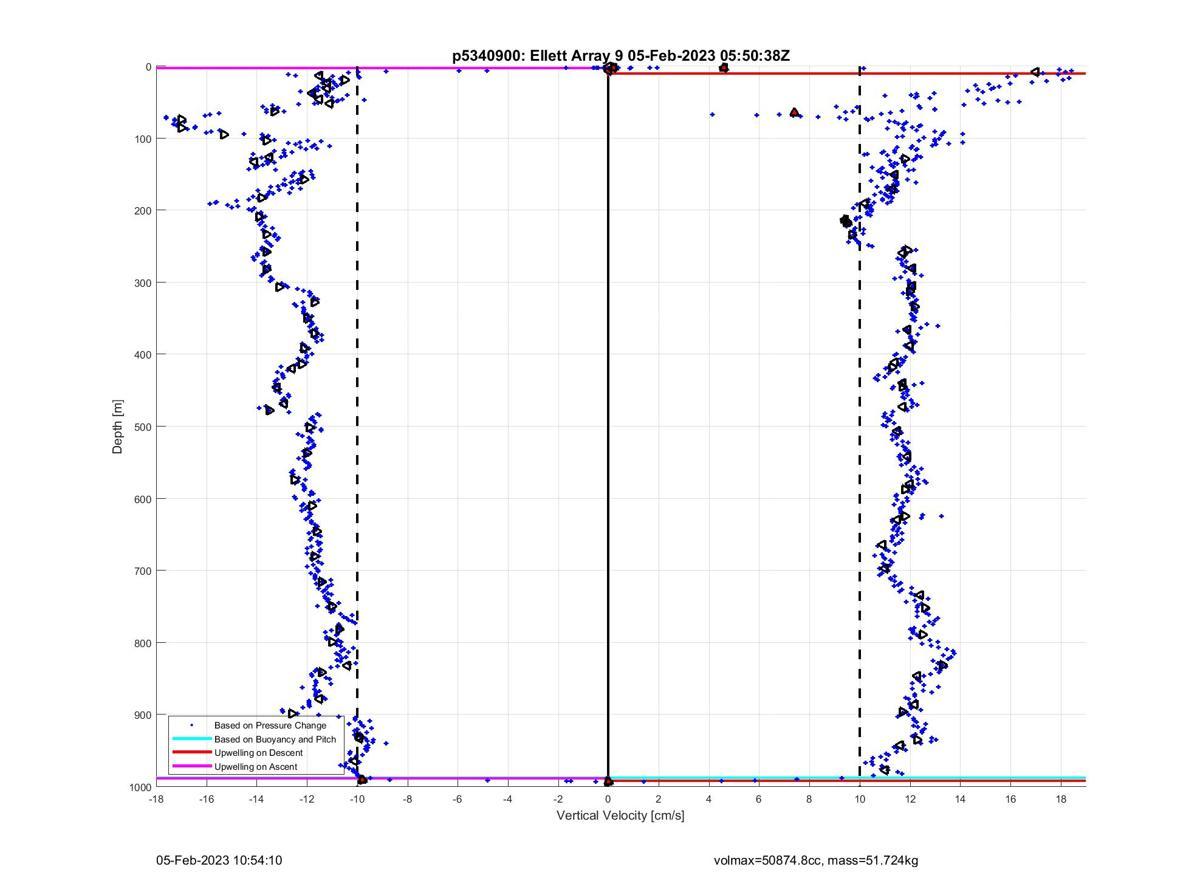Click velocity axis tick label '-18'
Viewport: 1200px width, 885px height.
(x=156, y=799)
